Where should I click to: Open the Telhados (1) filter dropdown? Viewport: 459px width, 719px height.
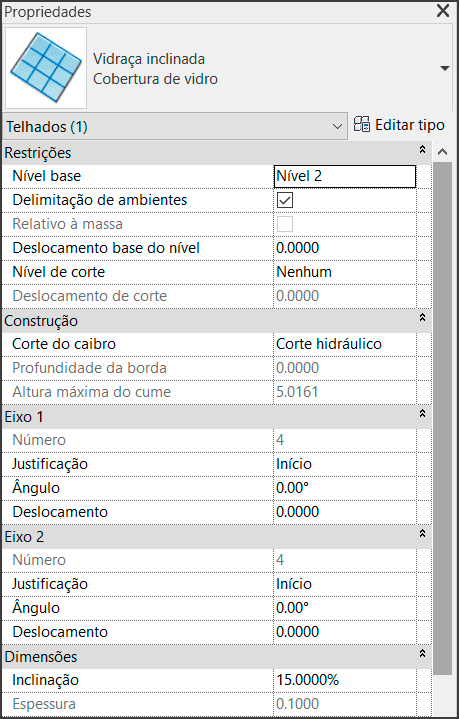[x=175, y=127]
